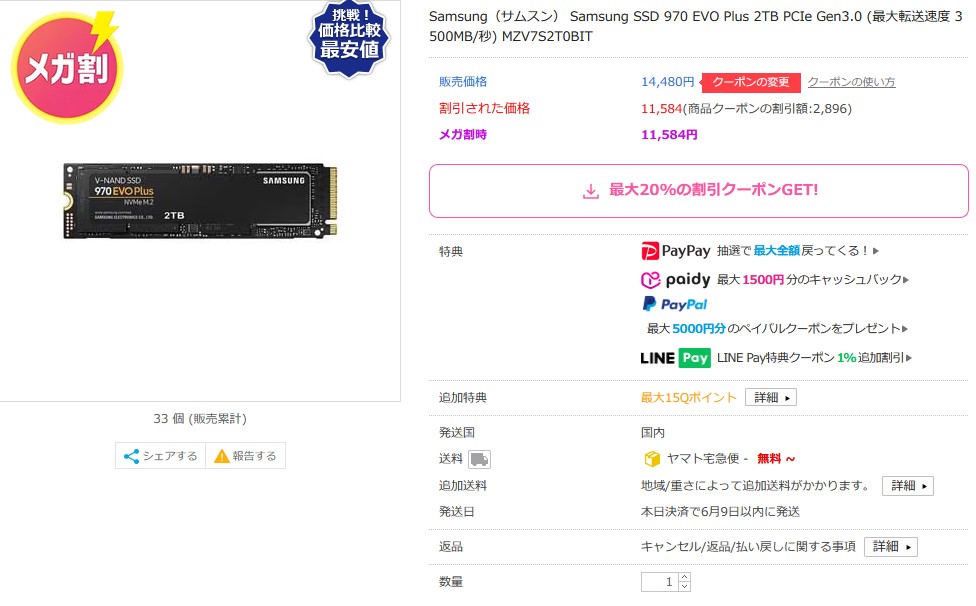Decrease quantity with the down arrow
Screen dimensions: 976x606
point(684,587)
